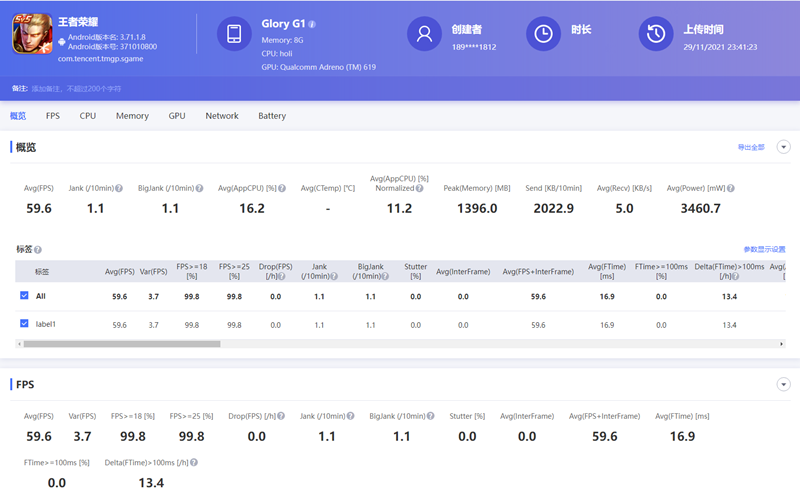Open the Battery tab

click(272, 116)
